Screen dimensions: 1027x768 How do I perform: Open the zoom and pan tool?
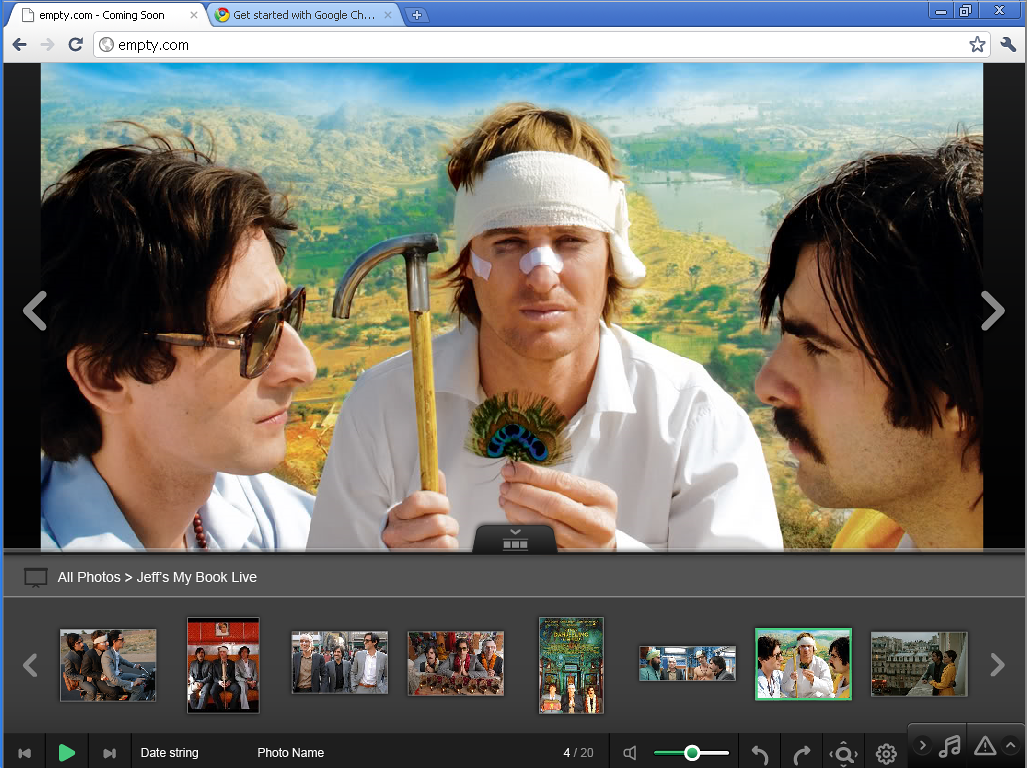tap(844, 754)
